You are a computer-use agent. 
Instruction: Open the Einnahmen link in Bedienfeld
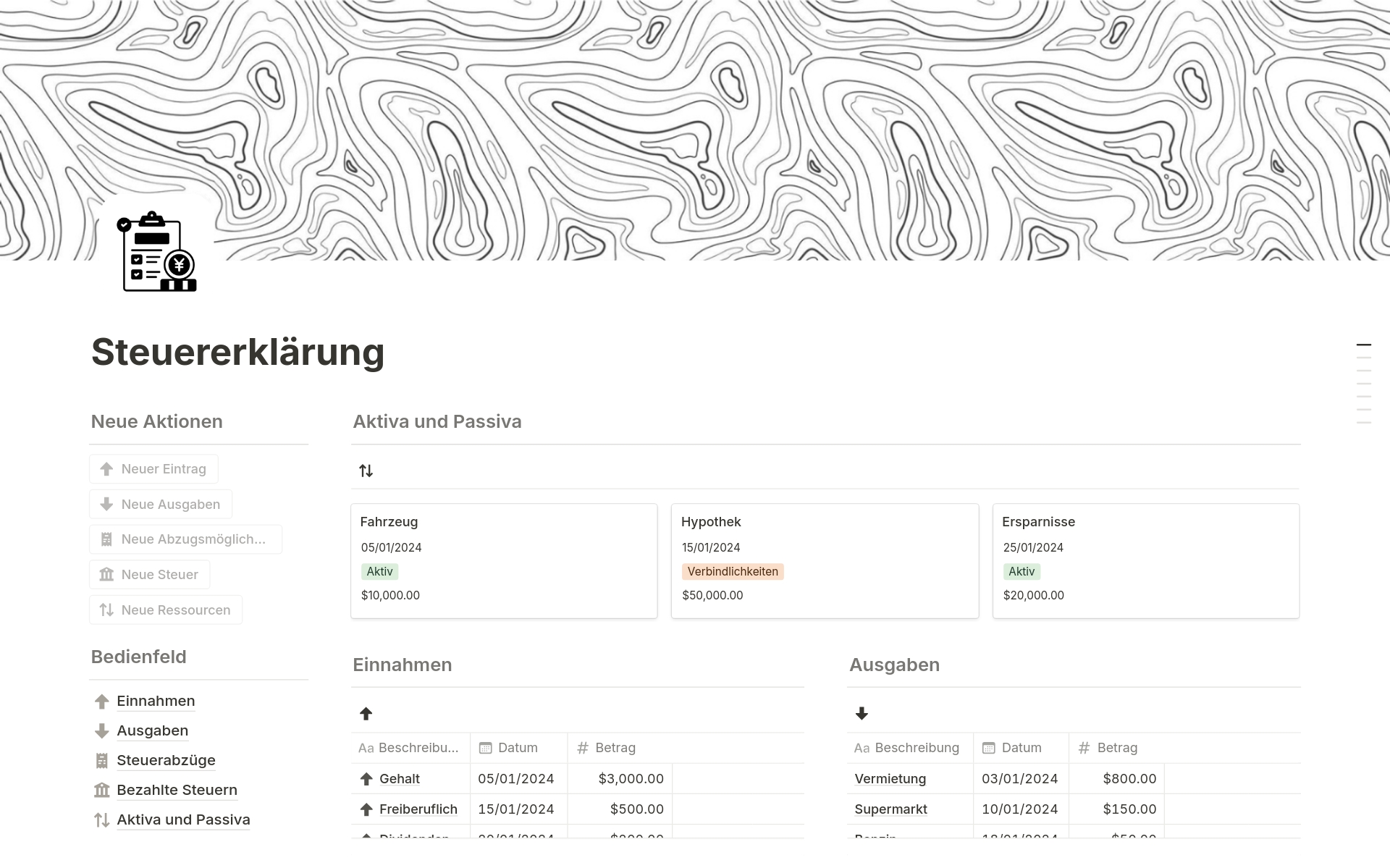coord(156,701)
